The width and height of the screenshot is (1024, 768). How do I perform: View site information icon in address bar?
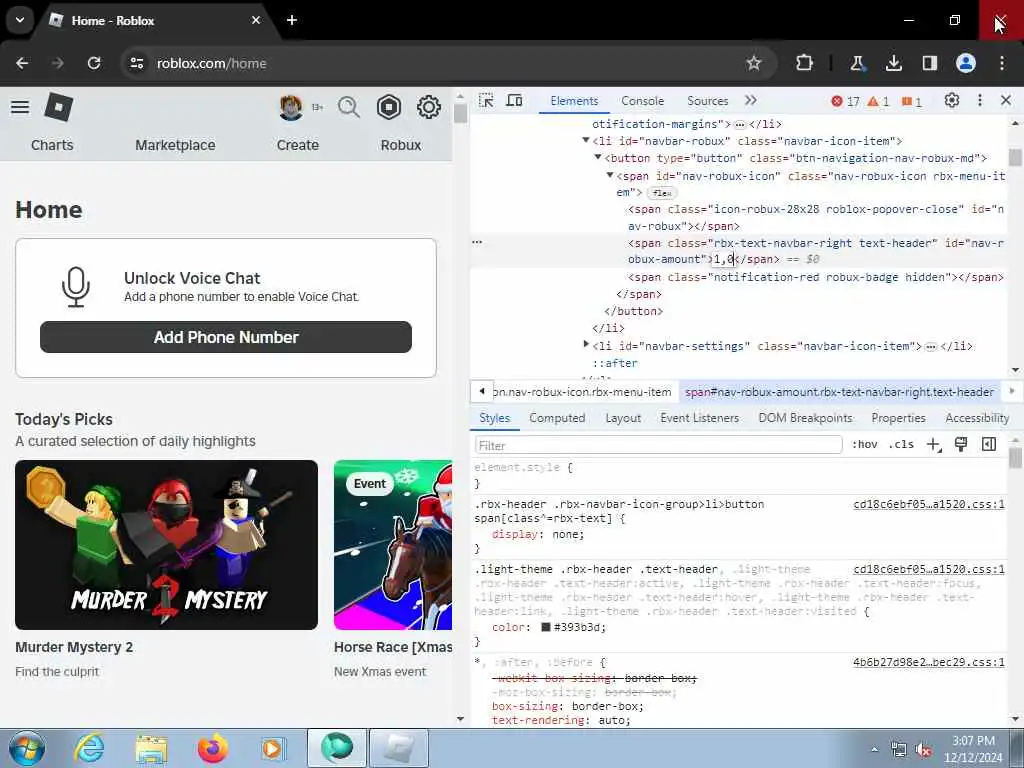point(137,63)
